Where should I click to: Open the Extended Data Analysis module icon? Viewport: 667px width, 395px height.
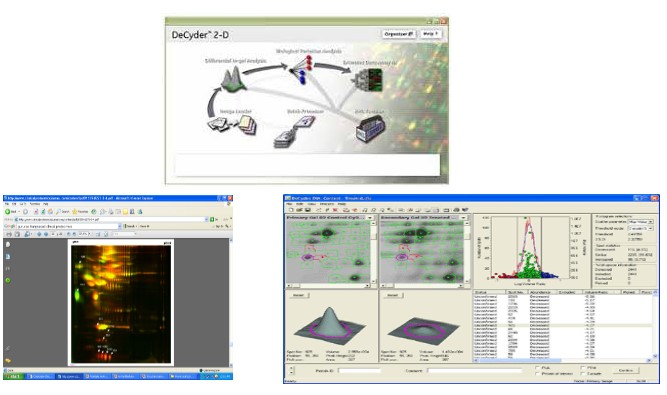(x=368, y=80)
